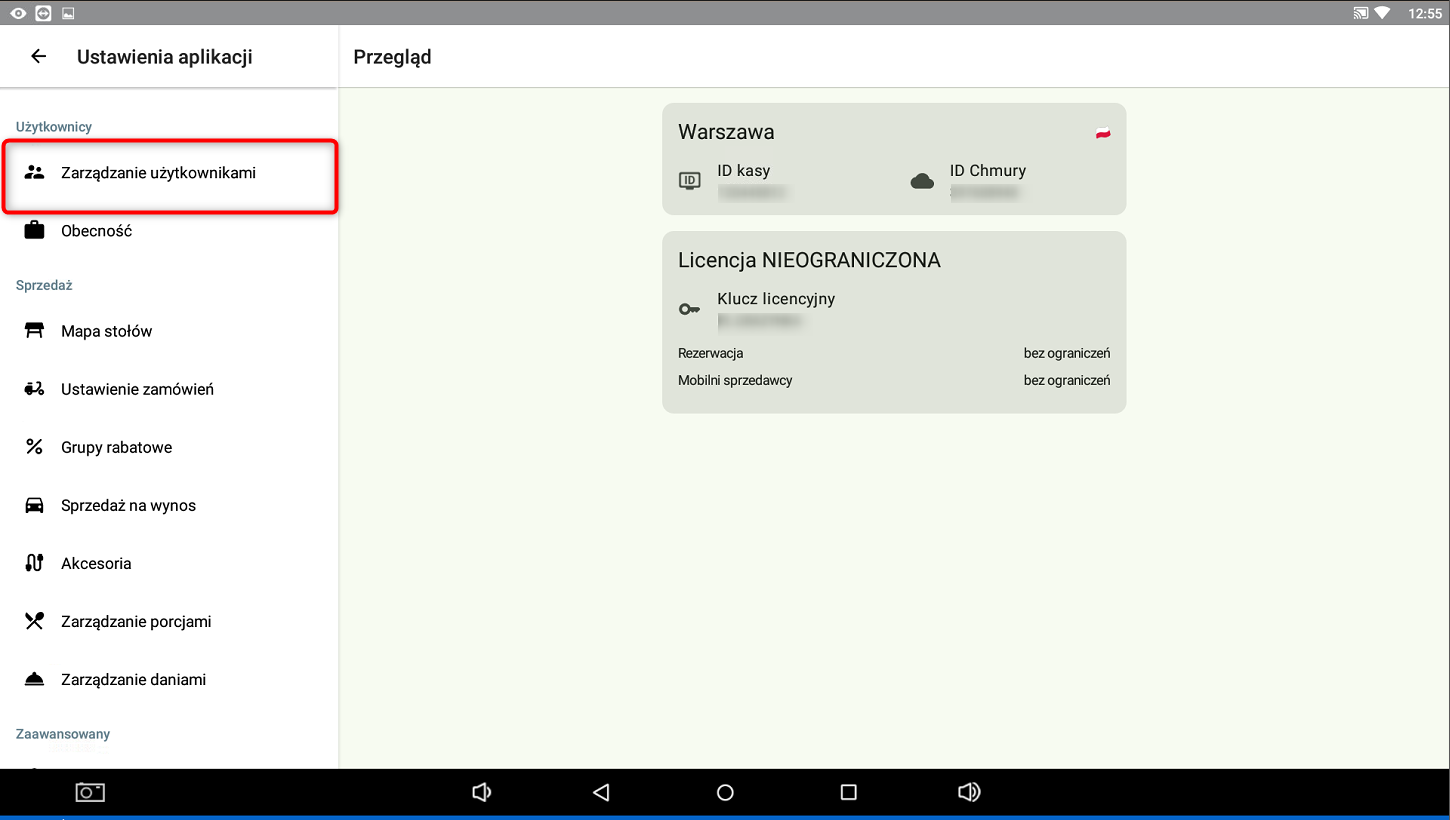Open Zarządzanie daniami settings
1450x820 pixels.
(133, 679)
